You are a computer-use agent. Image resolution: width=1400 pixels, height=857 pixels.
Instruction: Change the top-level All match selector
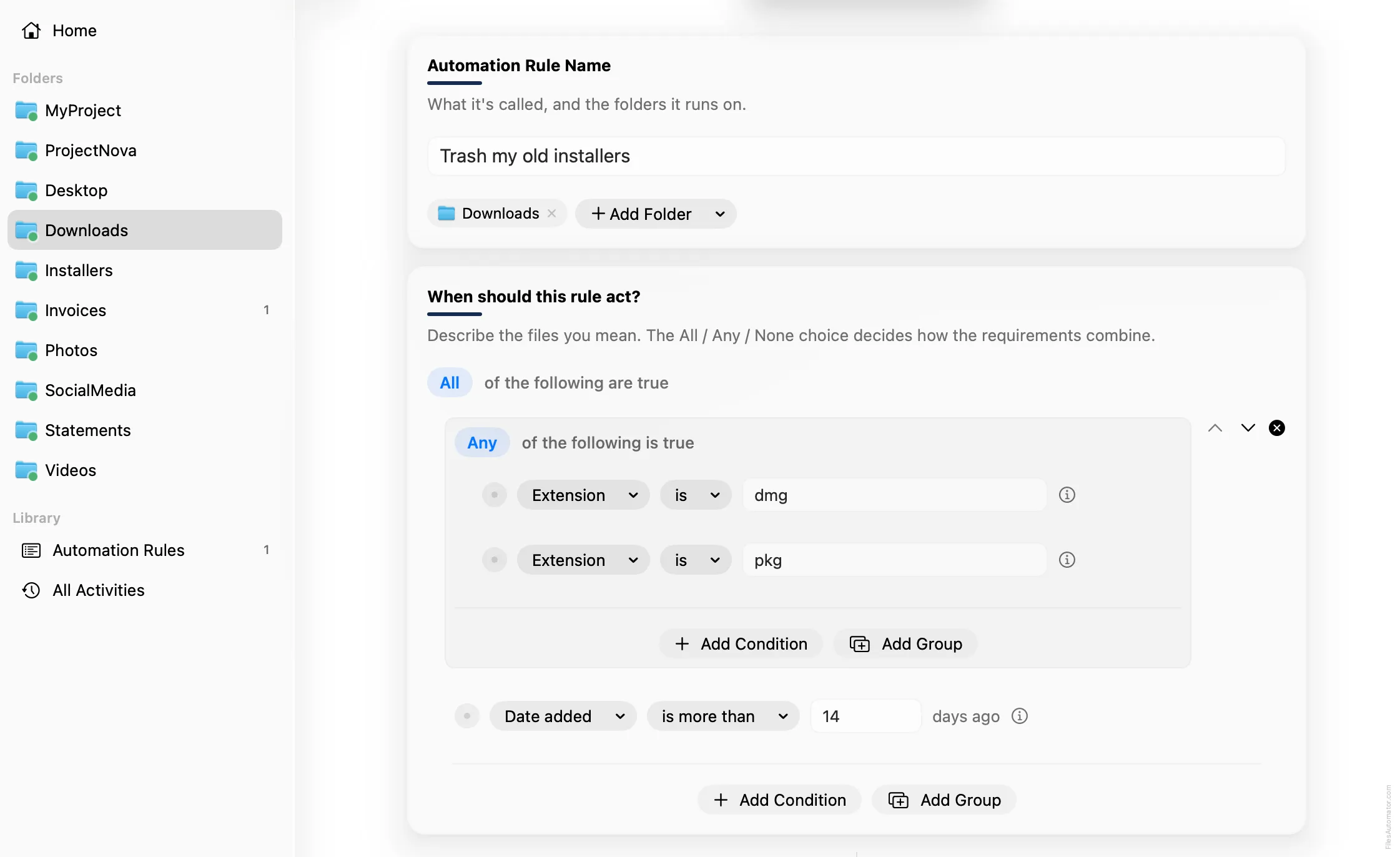tap(450, 383)
